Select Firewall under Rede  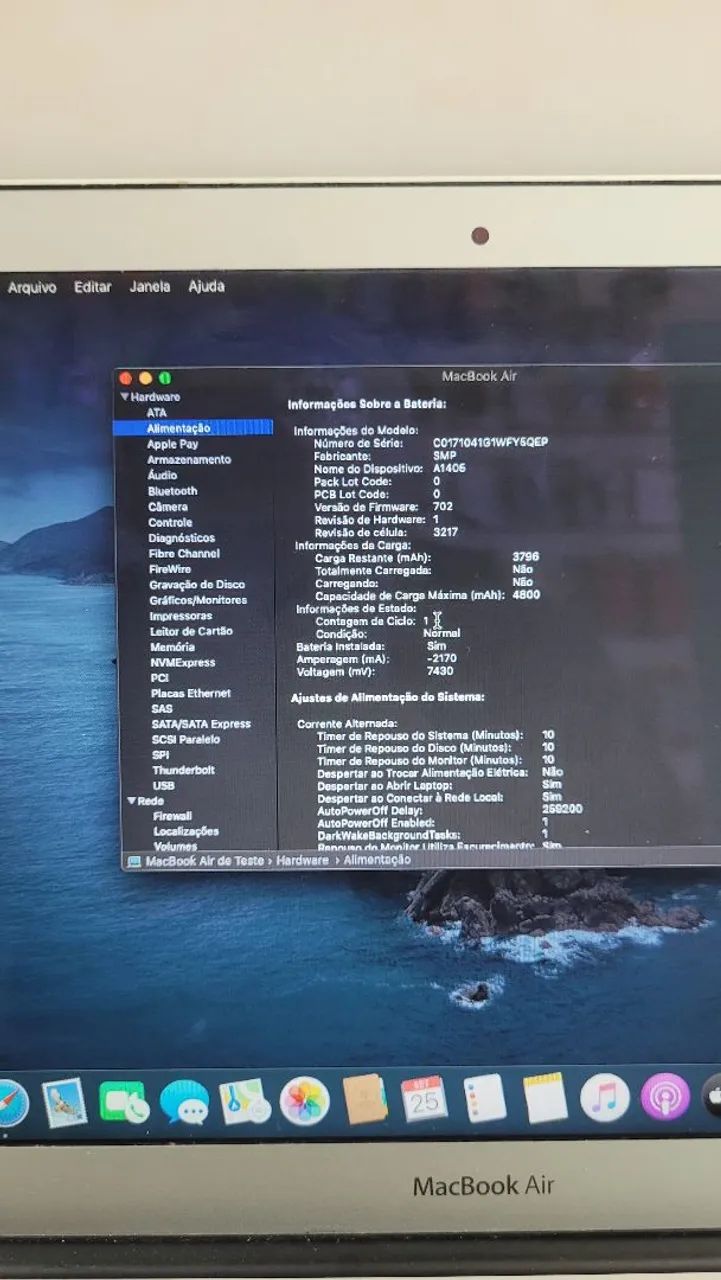coord(172,816)
